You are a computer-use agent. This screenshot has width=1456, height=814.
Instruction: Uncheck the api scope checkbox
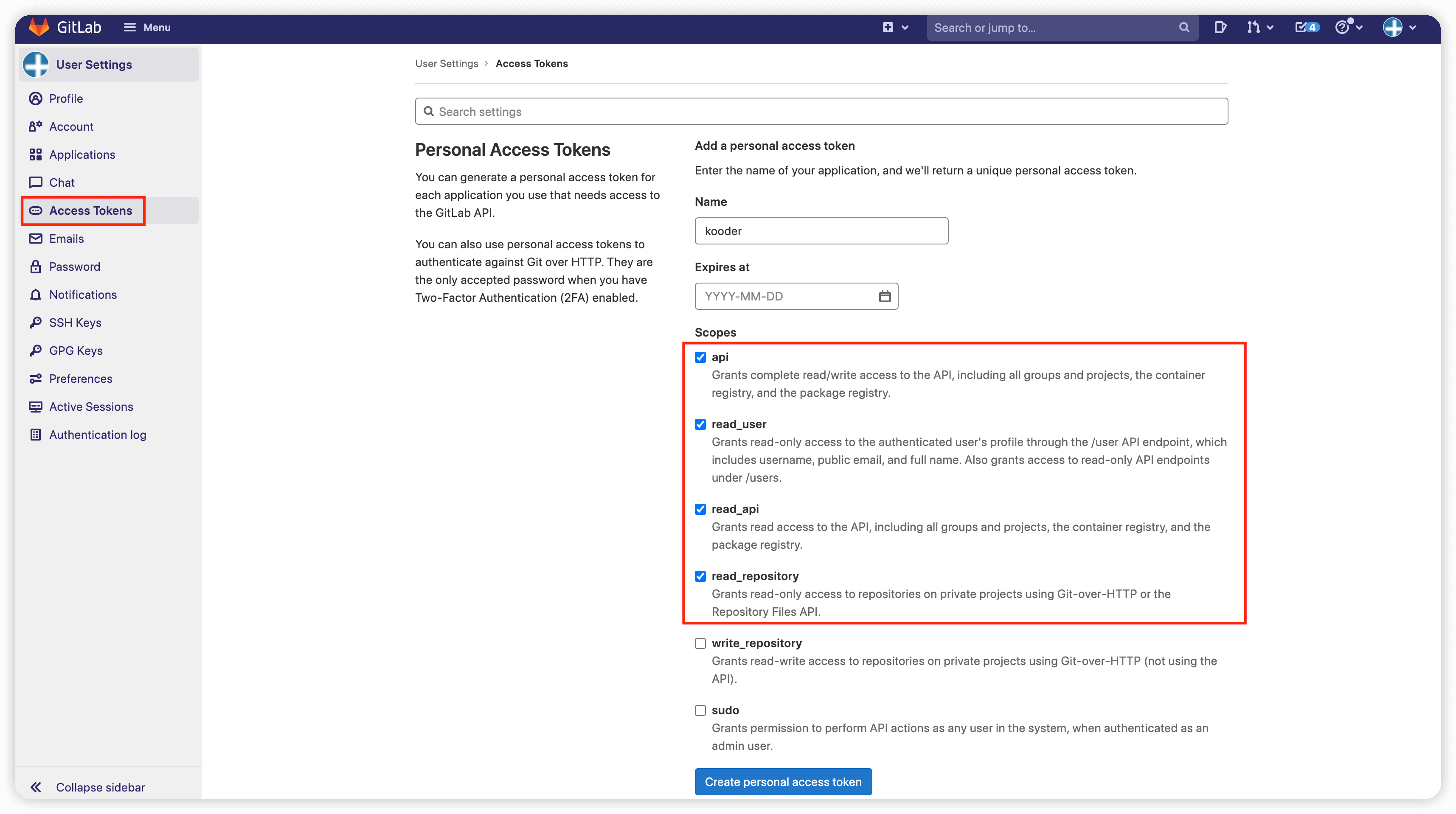[x=700, y=356]
